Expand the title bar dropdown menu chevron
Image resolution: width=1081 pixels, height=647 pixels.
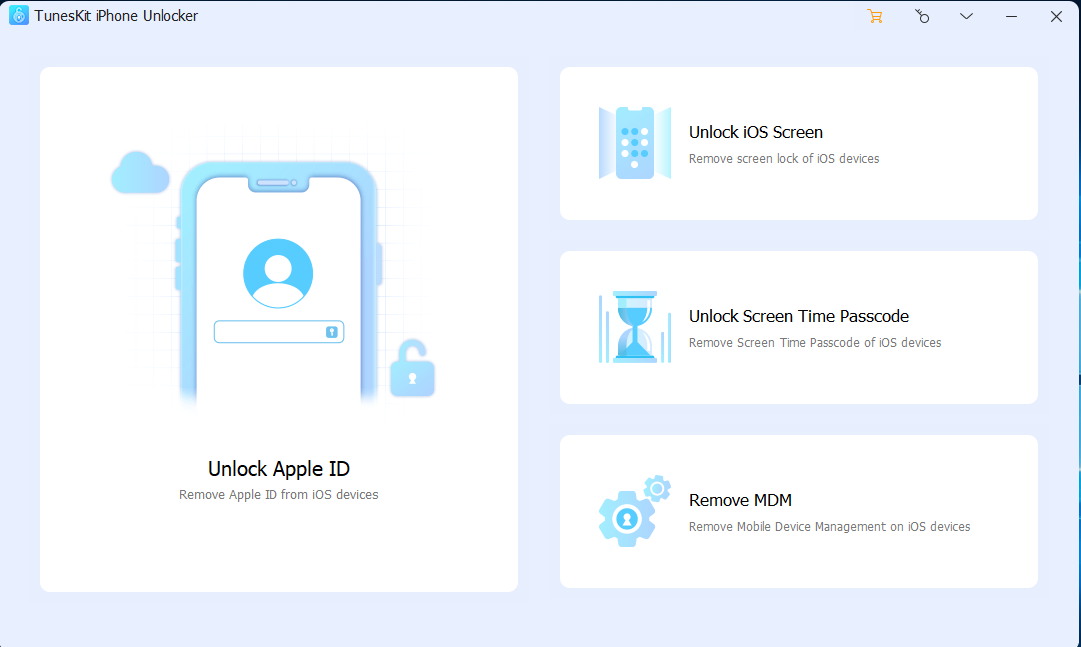tap(967, 16)
